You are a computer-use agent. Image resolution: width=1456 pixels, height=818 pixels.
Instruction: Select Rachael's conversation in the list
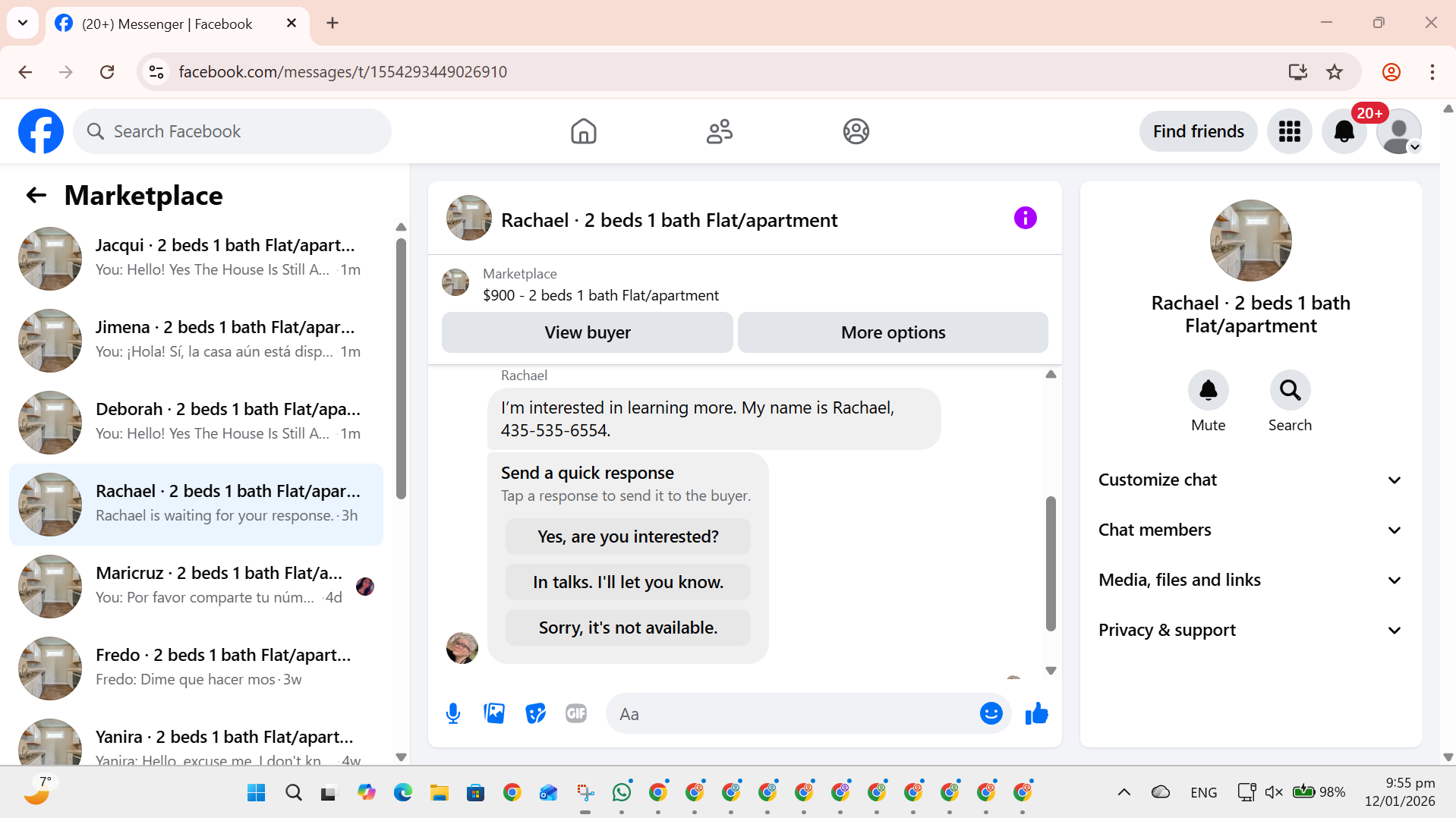196,504
